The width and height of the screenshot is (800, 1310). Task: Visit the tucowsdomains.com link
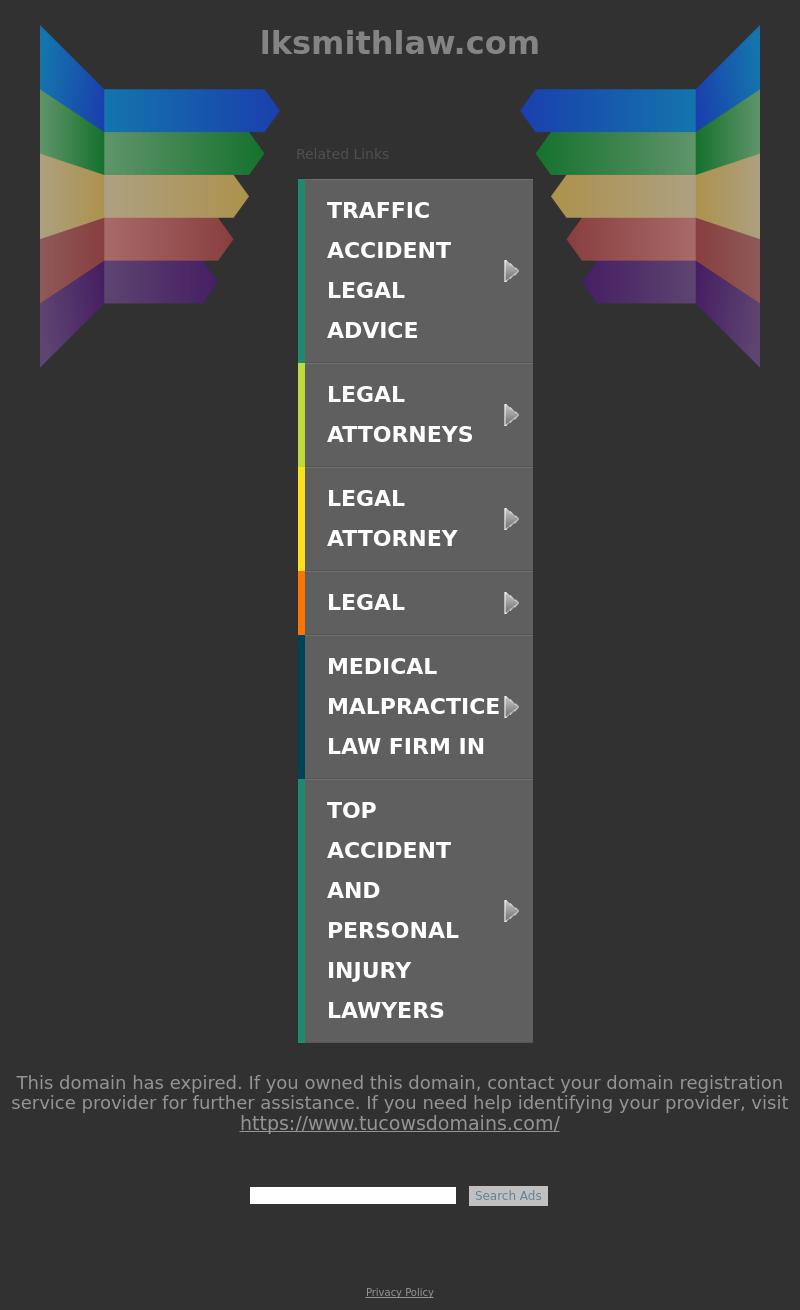(400, 1123)
